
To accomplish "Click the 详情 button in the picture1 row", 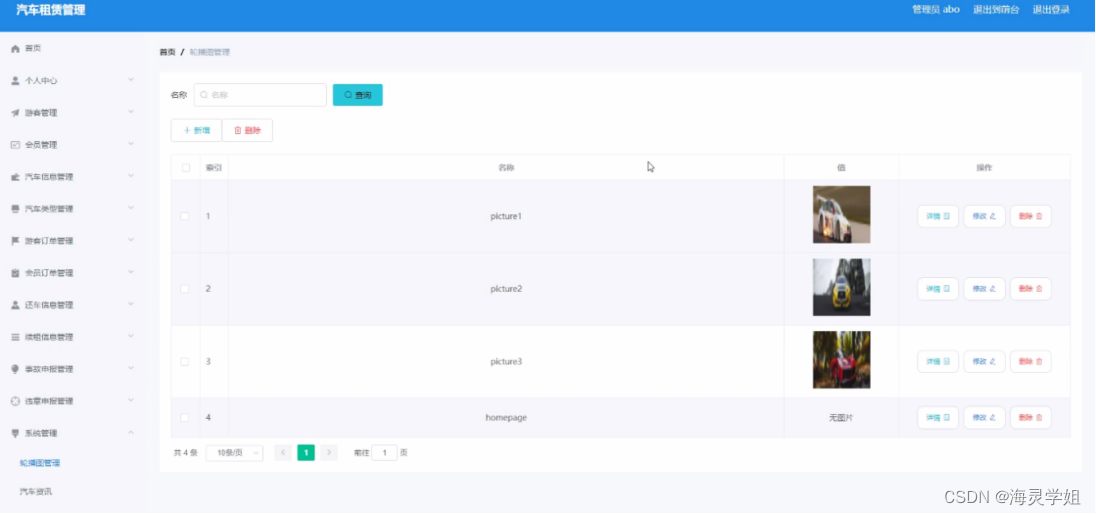I will (937, 217).
